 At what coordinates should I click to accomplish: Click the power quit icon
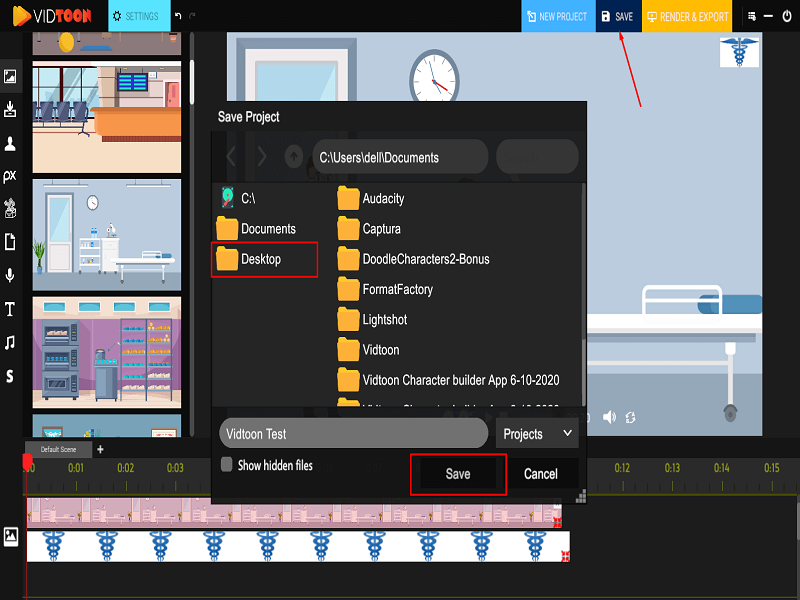coord(787,16)
